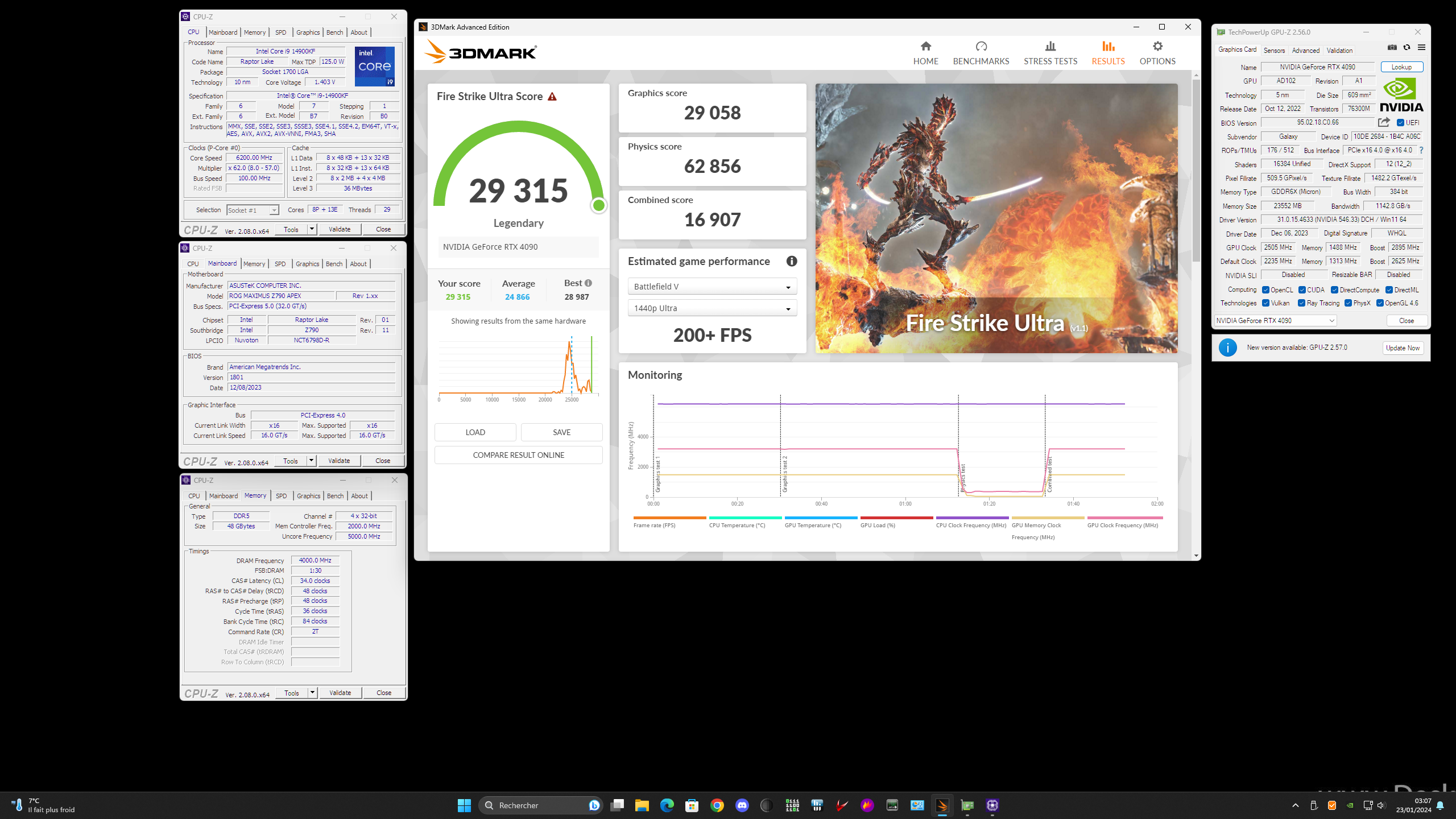Open the GPU selector dropdown in GPU-Z
The image size is (1456, 819).
pyautogui.click(x=1275, y=321)
